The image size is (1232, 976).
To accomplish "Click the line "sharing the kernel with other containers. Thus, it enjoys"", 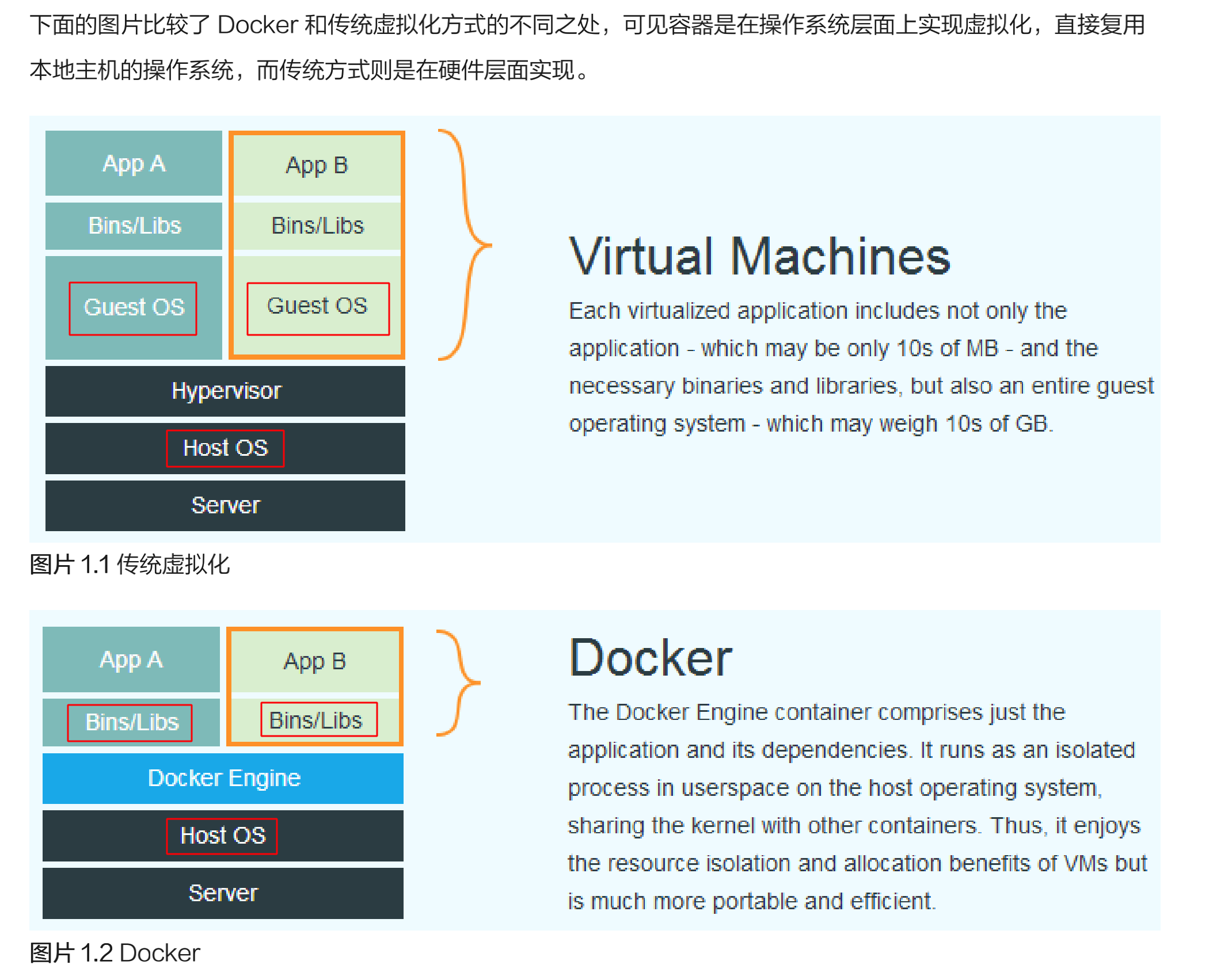I will pos(854,826).
